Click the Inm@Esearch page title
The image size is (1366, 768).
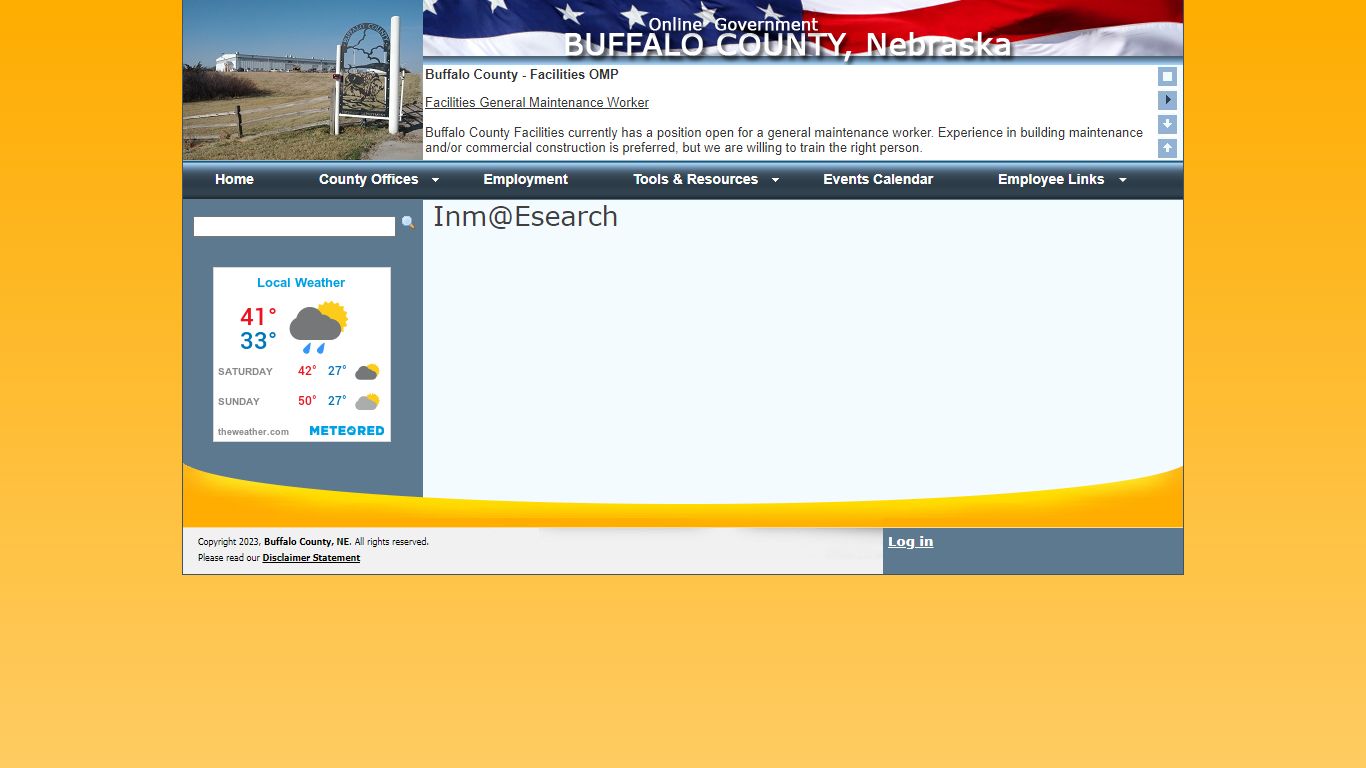coord(525,217)
